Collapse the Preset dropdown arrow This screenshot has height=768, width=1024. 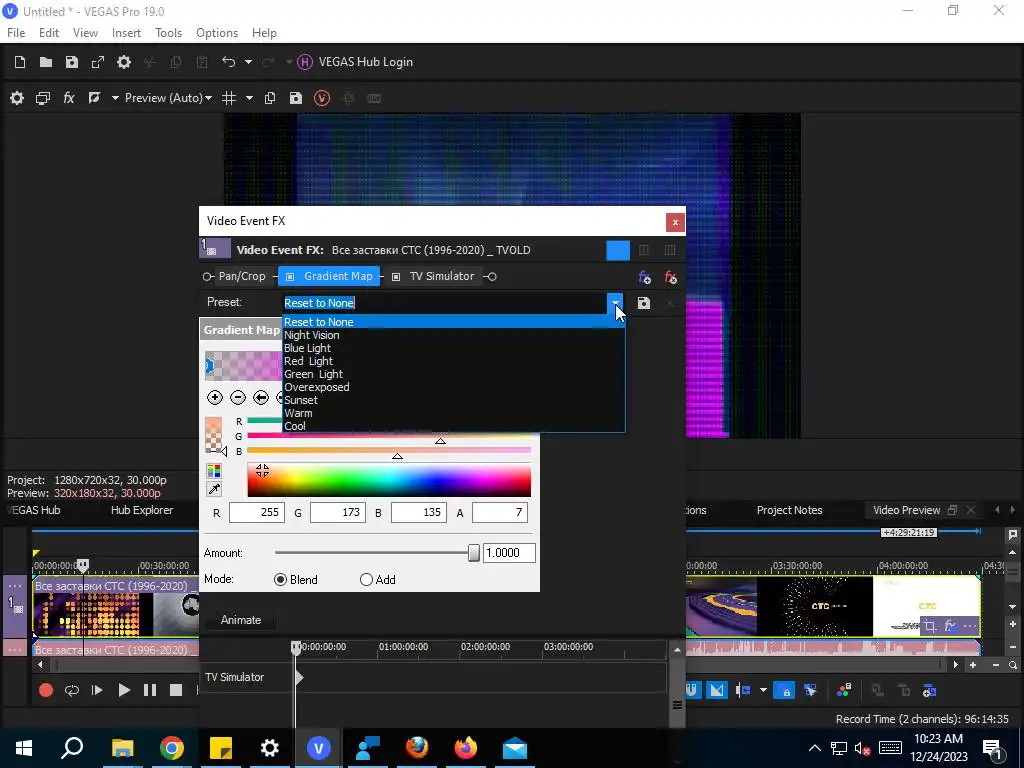point(615,303)
